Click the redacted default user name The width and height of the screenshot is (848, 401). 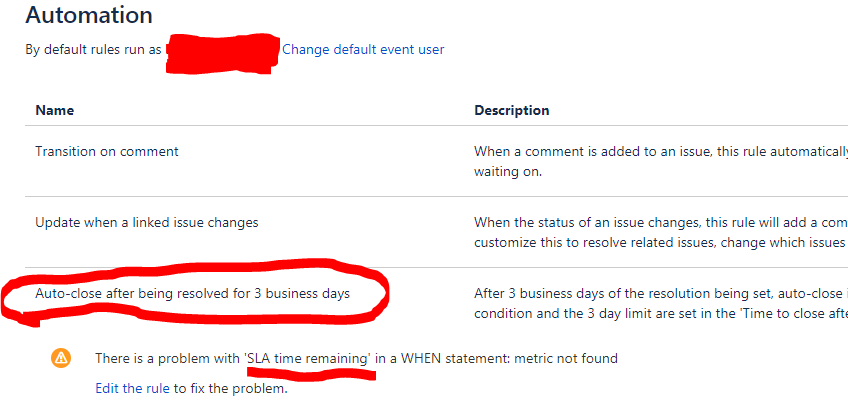222,53
